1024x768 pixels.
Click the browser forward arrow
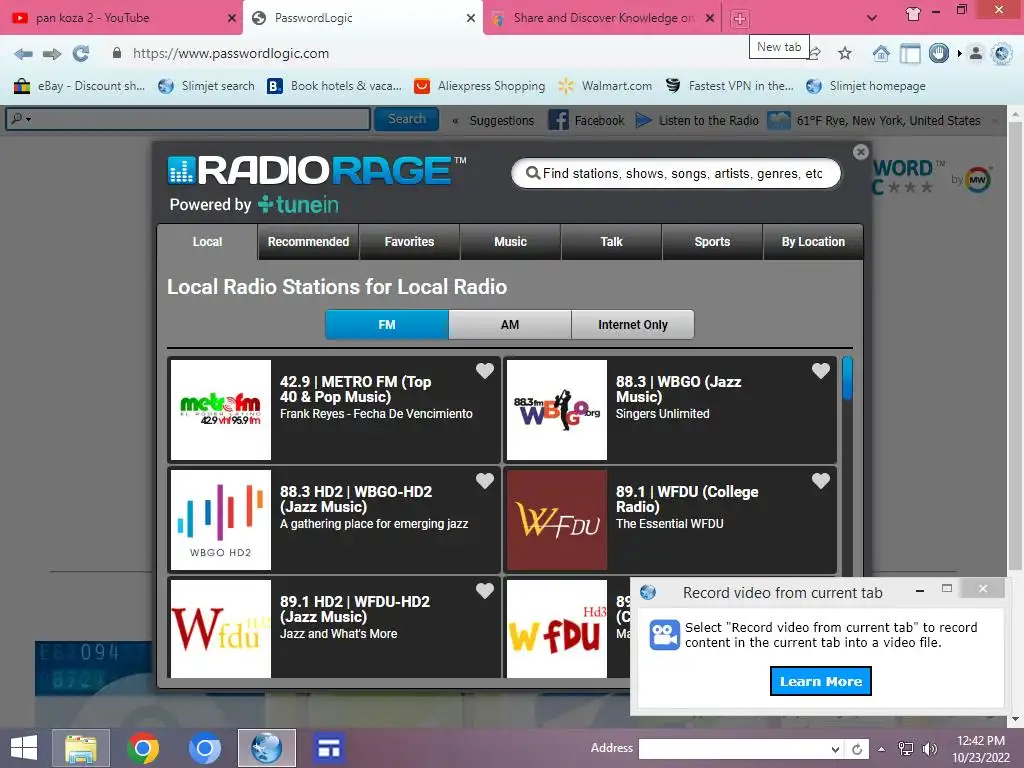coord(52,54)
